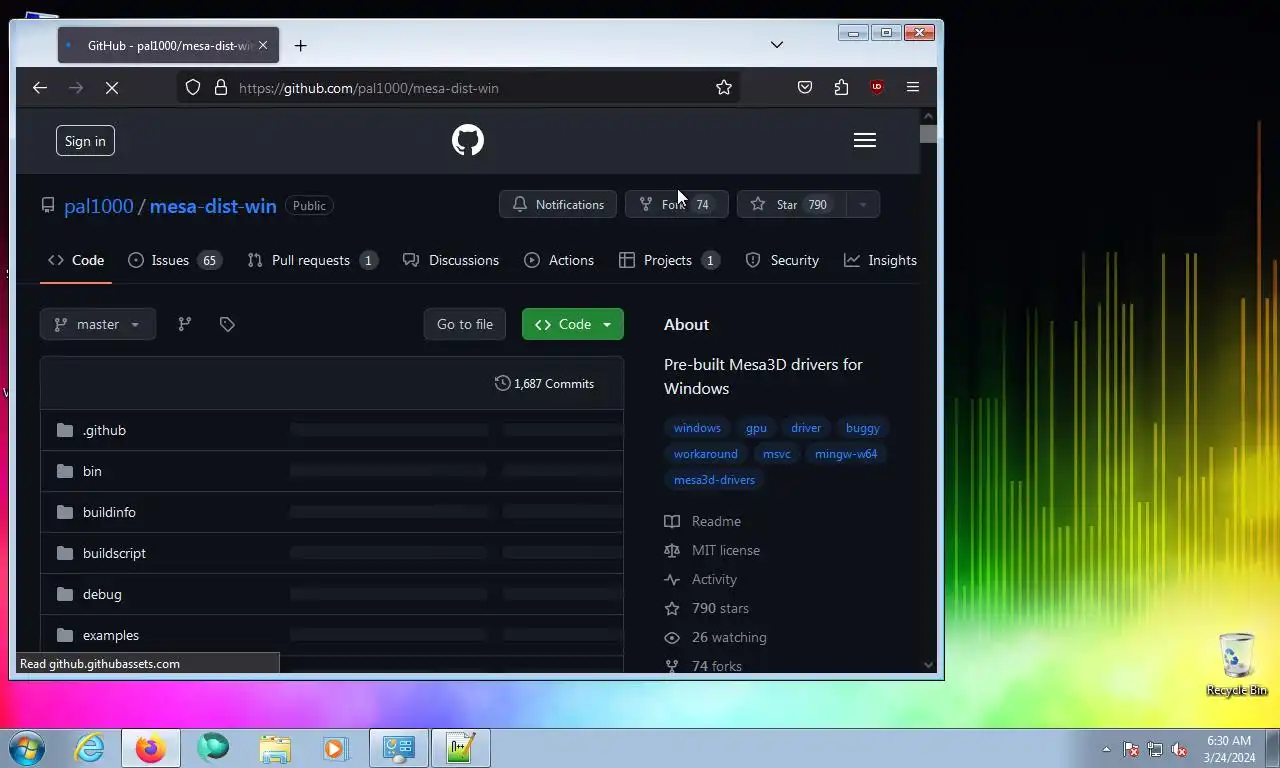Click the pal1000 owner link

[x=99, y=206]
